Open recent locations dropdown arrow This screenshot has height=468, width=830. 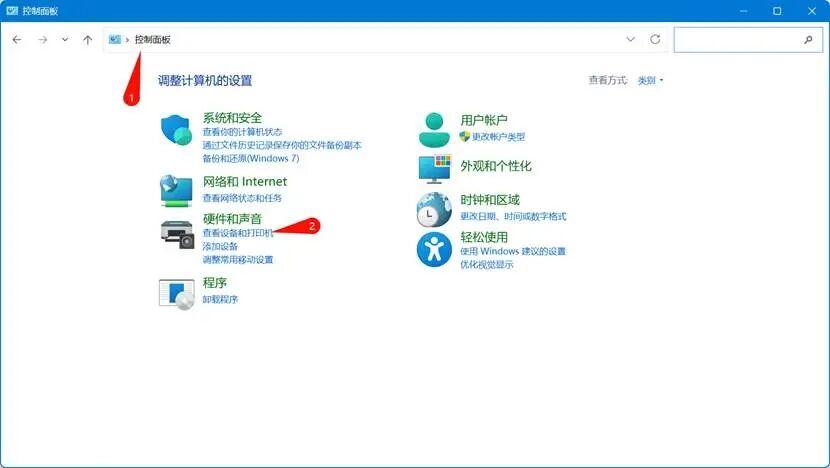pyautogui.click(x=65, y=40)
